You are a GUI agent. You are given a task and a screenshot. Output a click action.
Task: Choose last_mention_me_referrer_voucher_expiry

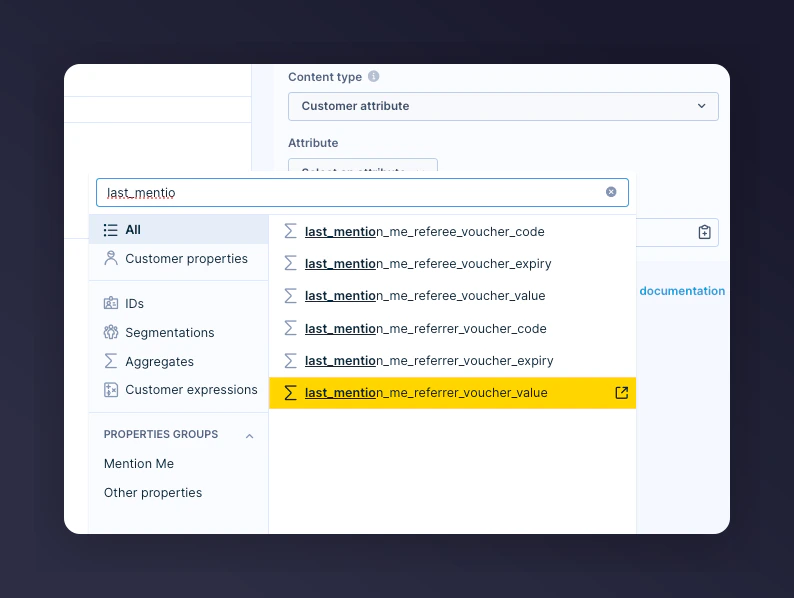(452, 361)
